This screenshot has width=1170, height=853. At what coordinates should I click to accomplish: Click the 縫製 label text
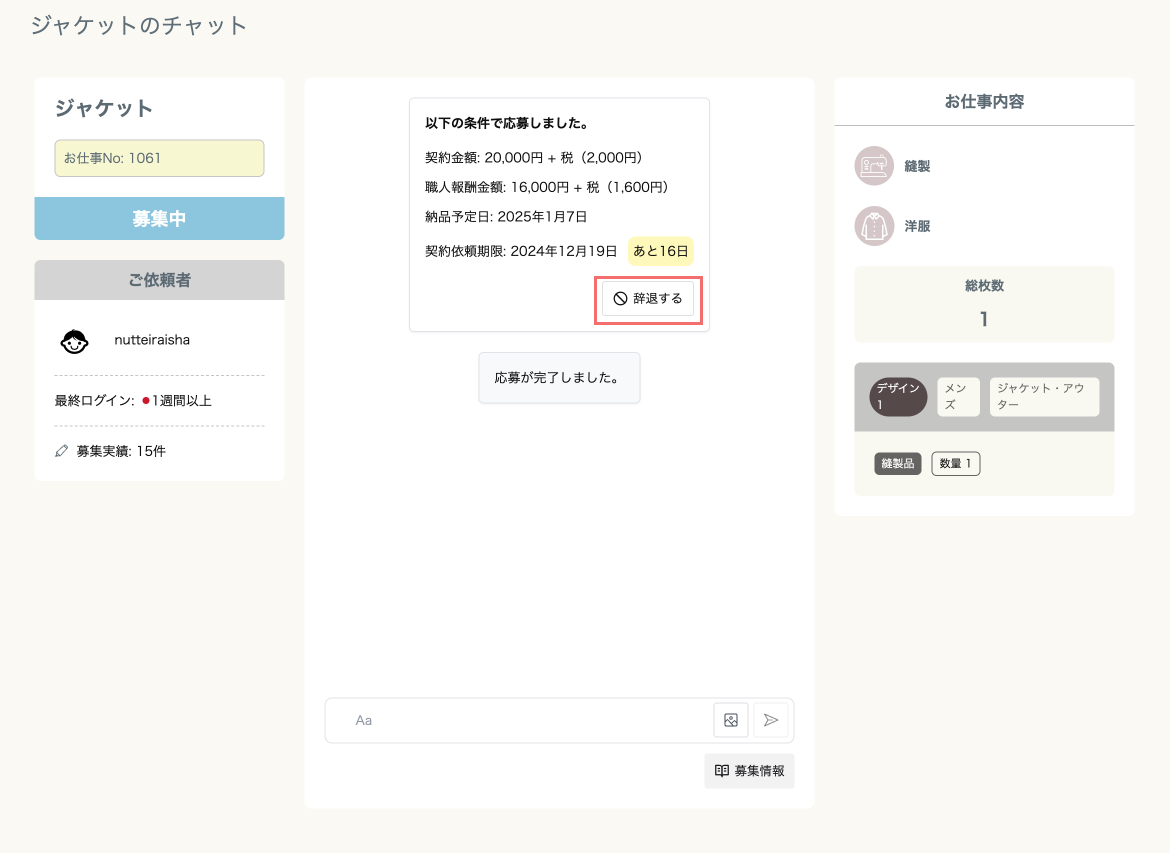coord(917,166)
